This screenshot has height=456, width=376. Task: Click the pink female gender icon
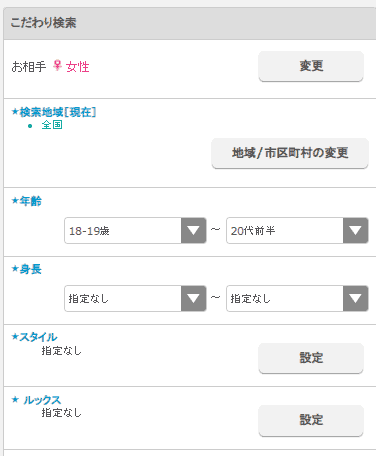58,66
